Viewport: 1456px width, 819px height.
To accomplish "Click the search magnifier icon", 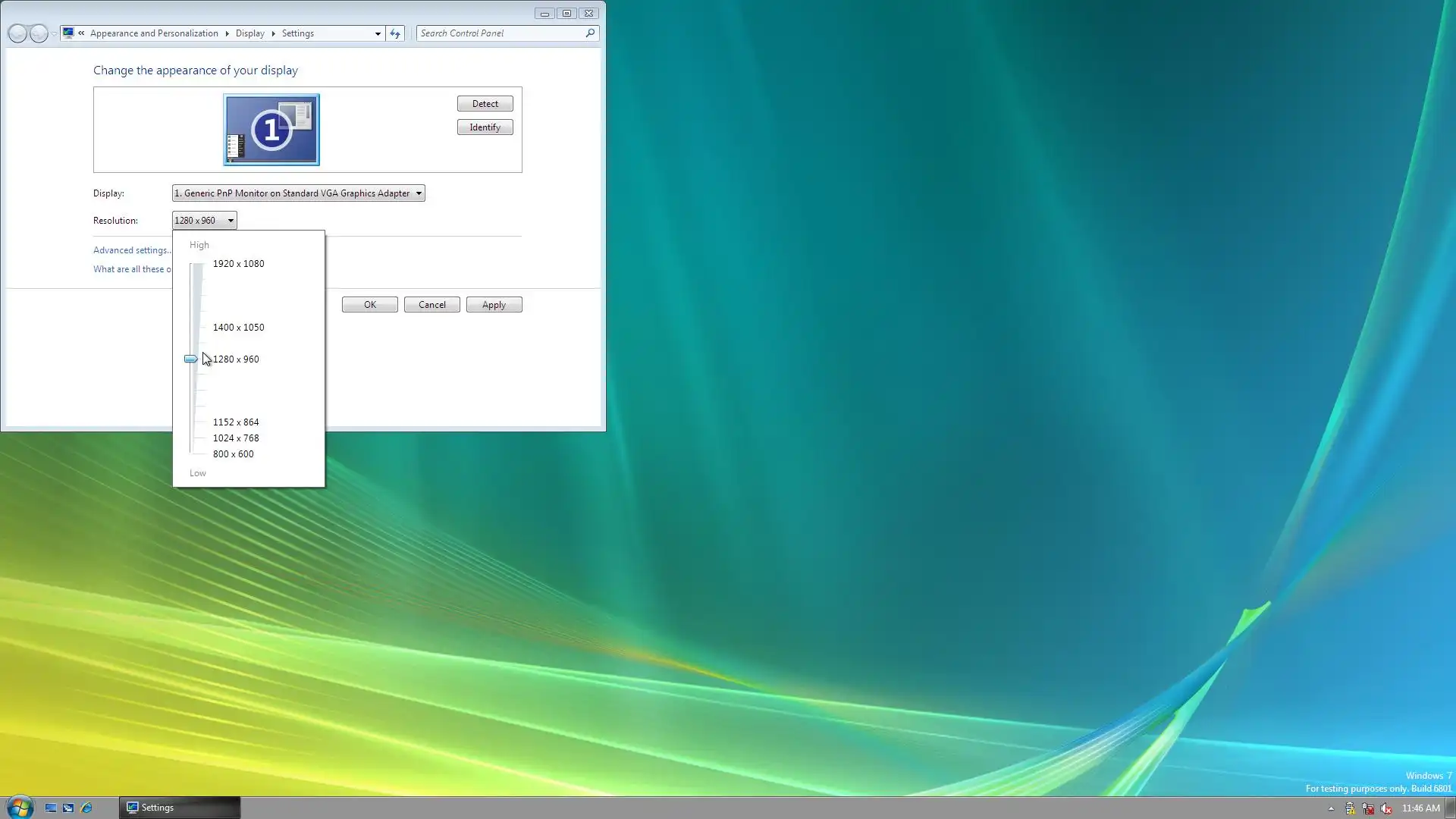I will tap(590, 33).
